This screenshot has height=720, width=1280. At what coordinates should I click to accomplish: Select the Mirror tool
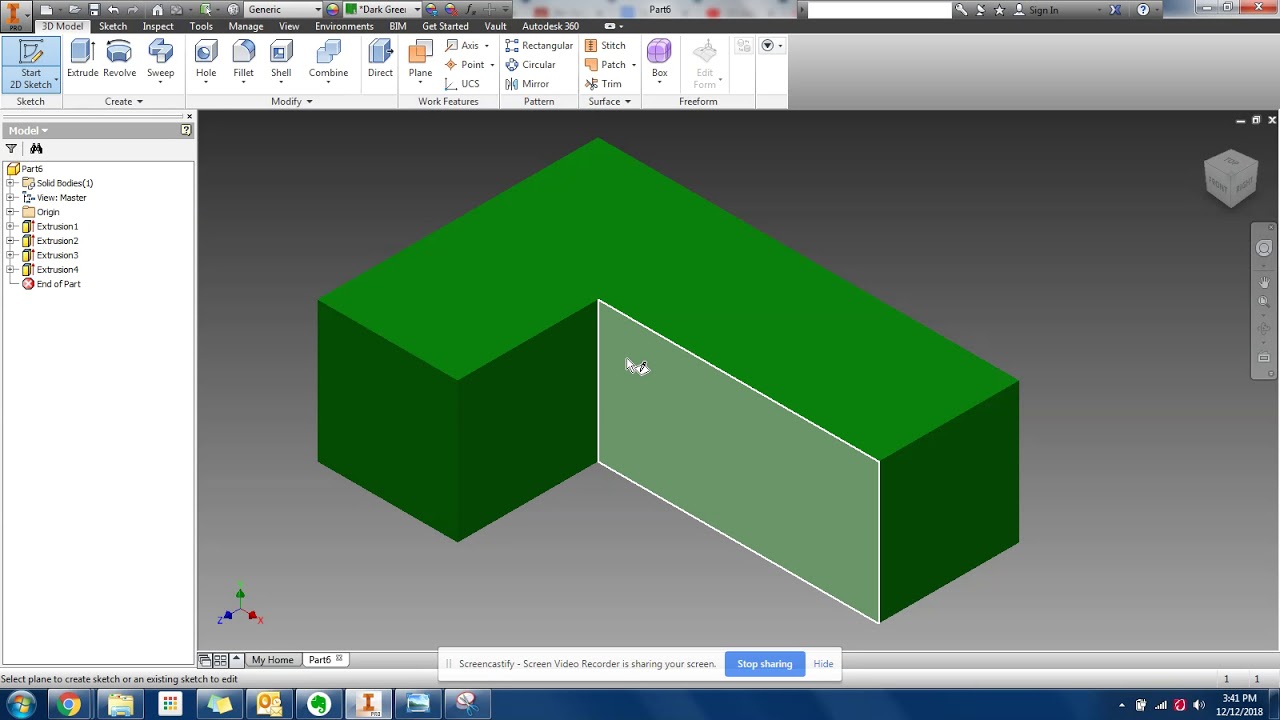pos(527,84)
